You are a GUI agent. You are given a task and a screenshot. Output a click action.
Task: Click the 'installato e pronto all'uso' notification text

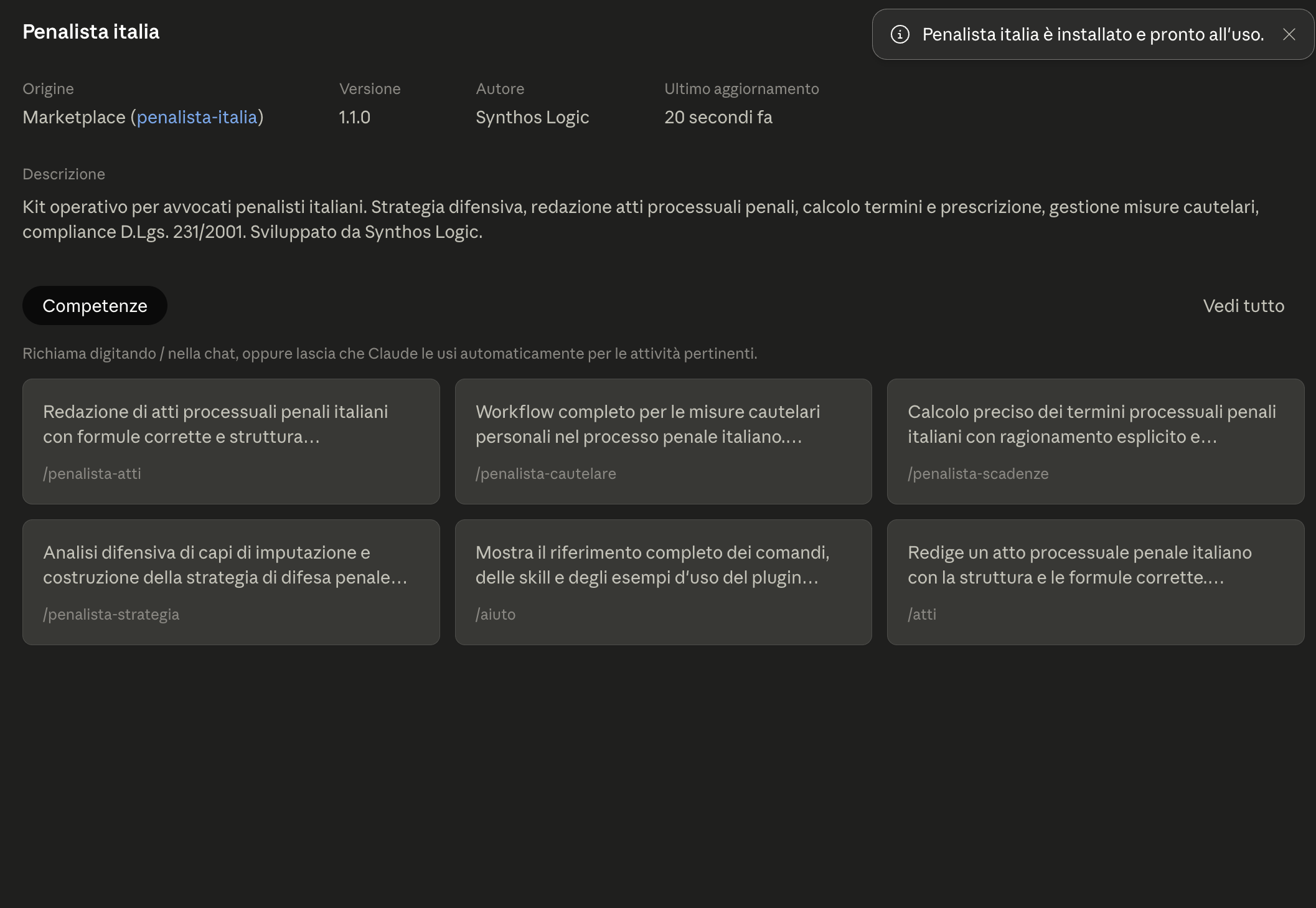1093,34
